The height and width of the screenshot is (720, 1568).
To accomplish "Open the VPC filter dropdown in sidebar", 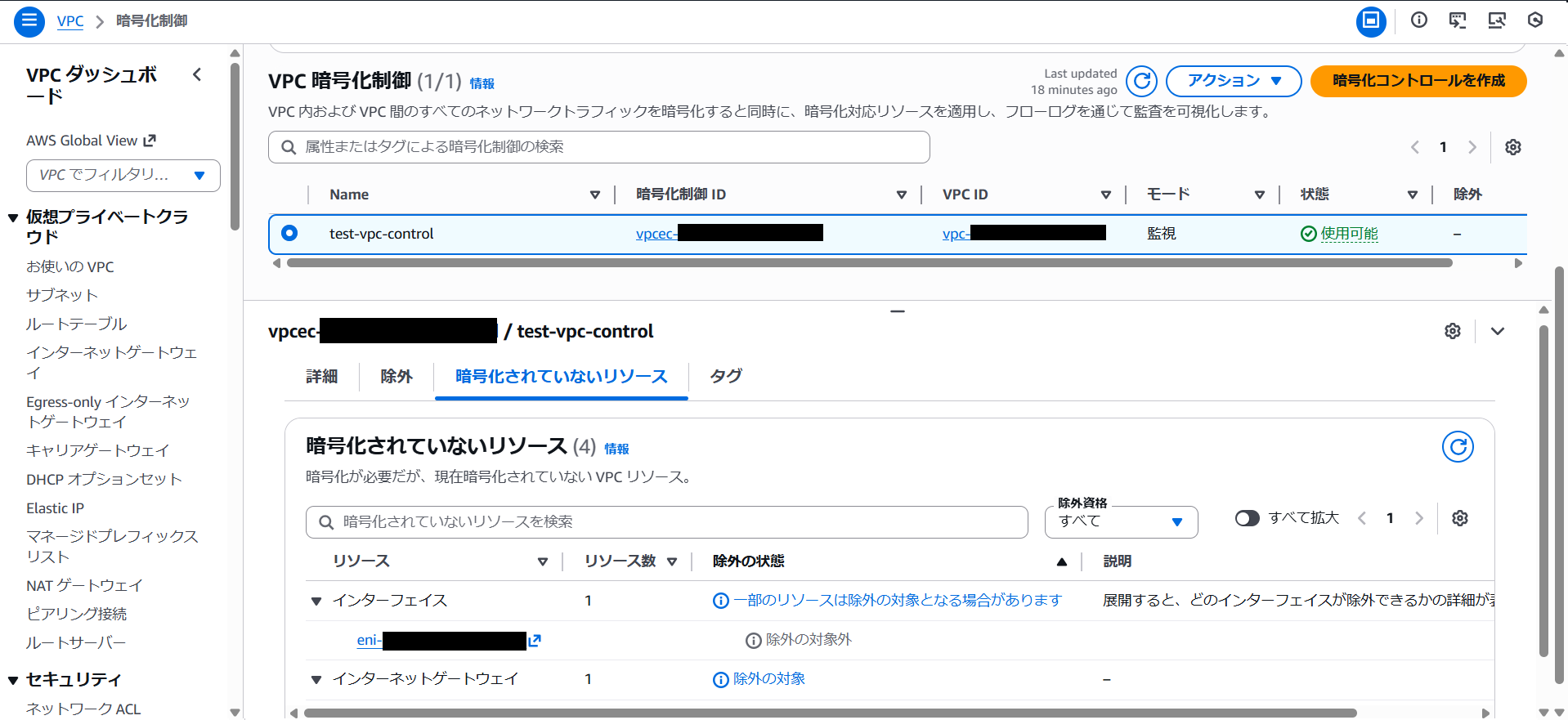I will coord(123,175).
